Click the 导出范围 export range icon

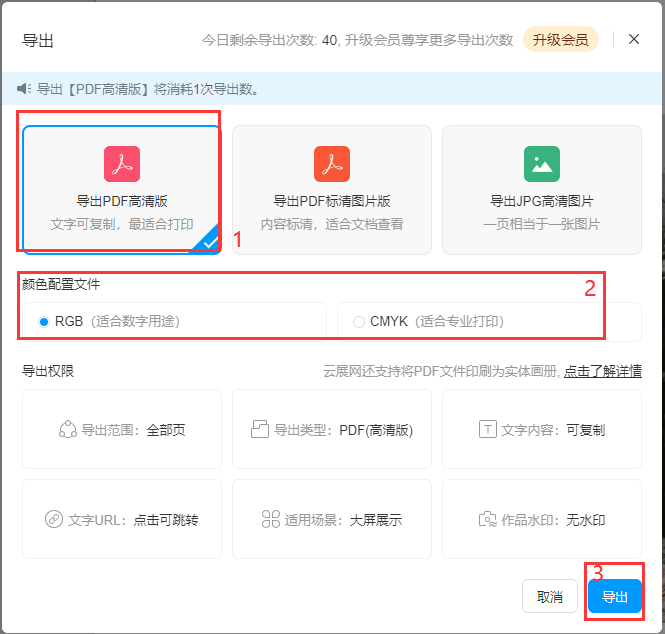[68, 430]
